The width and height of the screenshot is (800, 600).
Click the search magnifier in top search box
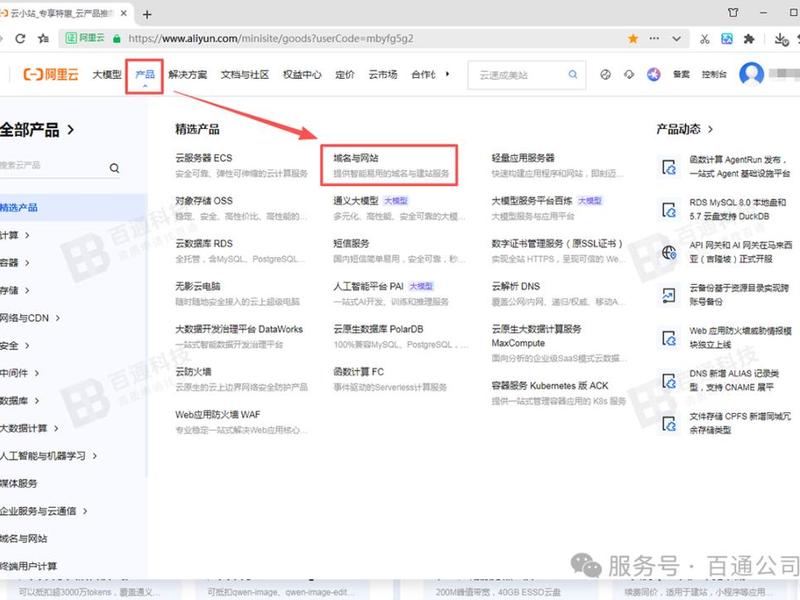click(573, 74)
